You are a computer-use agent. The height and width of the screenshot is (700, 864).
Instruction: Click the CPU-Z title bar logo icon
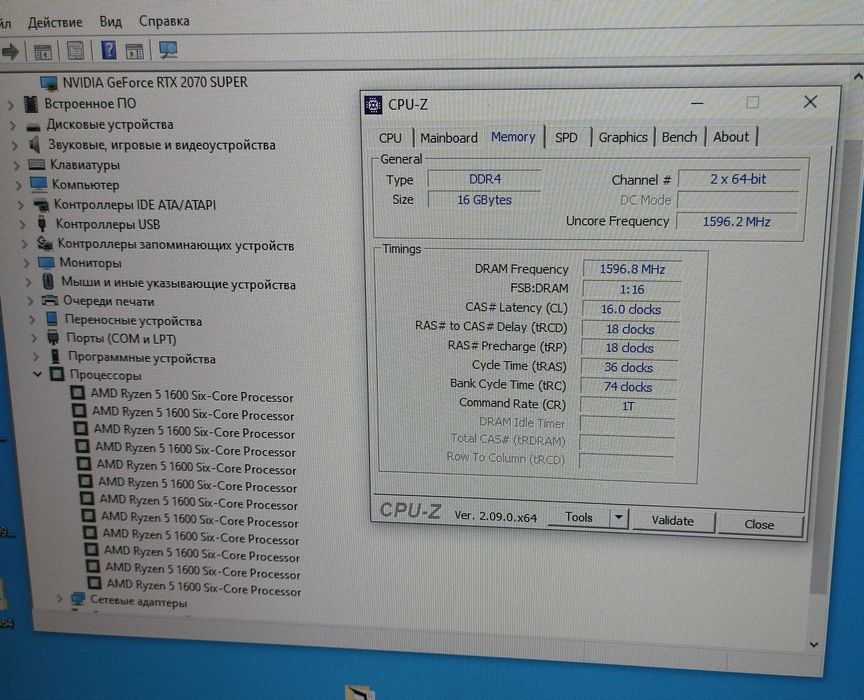pos(373,105)
